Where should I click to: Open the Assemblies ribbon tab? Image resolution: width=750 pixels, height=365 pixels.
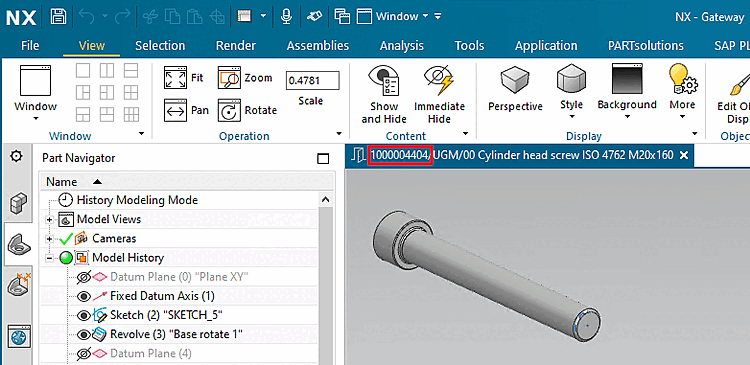tap(318, 45)
